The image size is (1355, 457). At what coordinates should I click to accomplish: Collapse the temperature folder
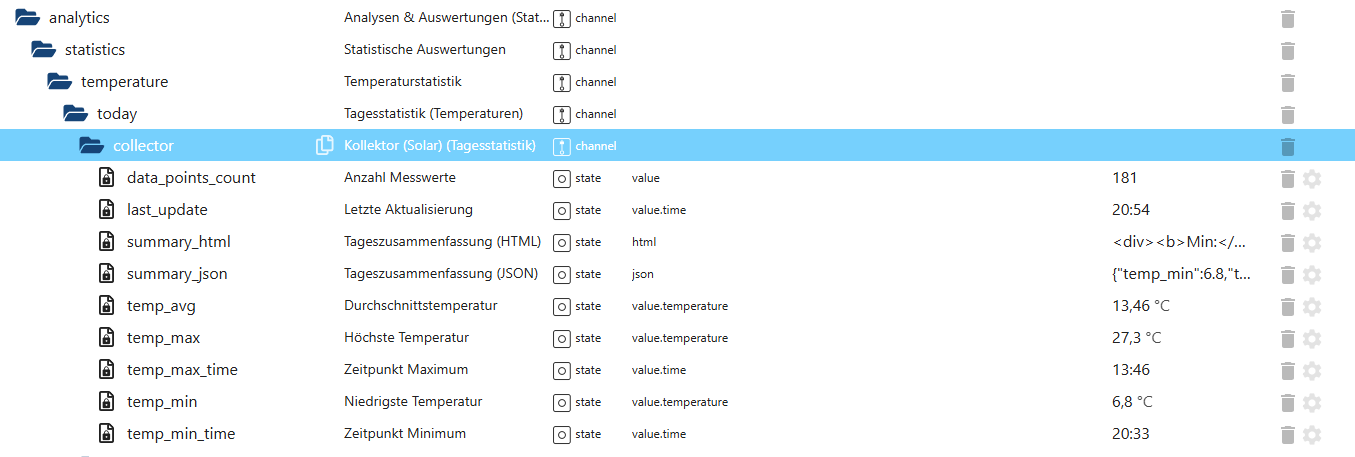point(59,82)
